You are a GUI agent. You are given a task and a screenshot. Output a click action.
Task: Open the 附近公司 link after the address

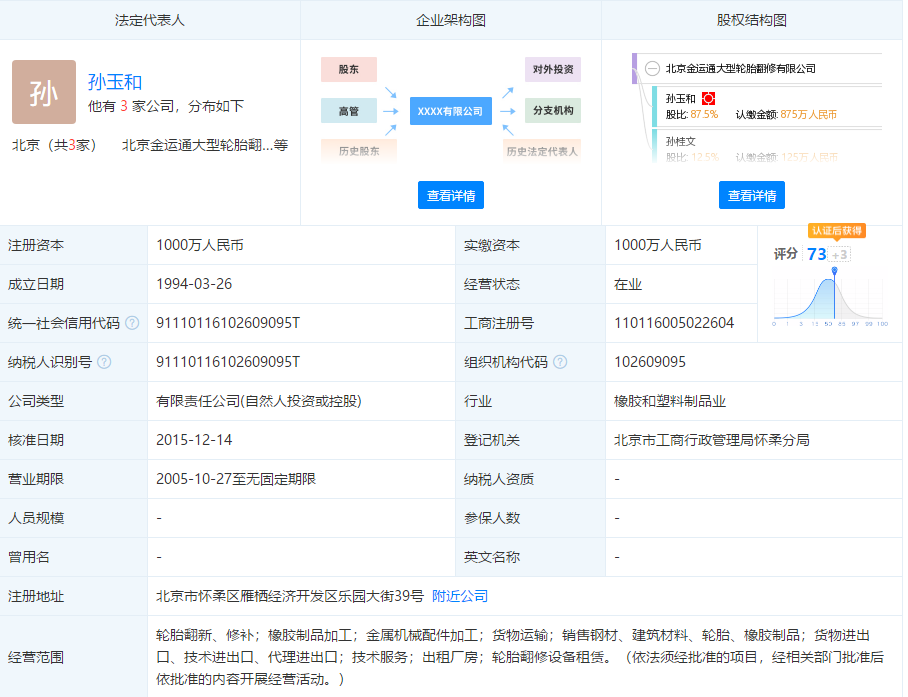(x=460, y=596)
